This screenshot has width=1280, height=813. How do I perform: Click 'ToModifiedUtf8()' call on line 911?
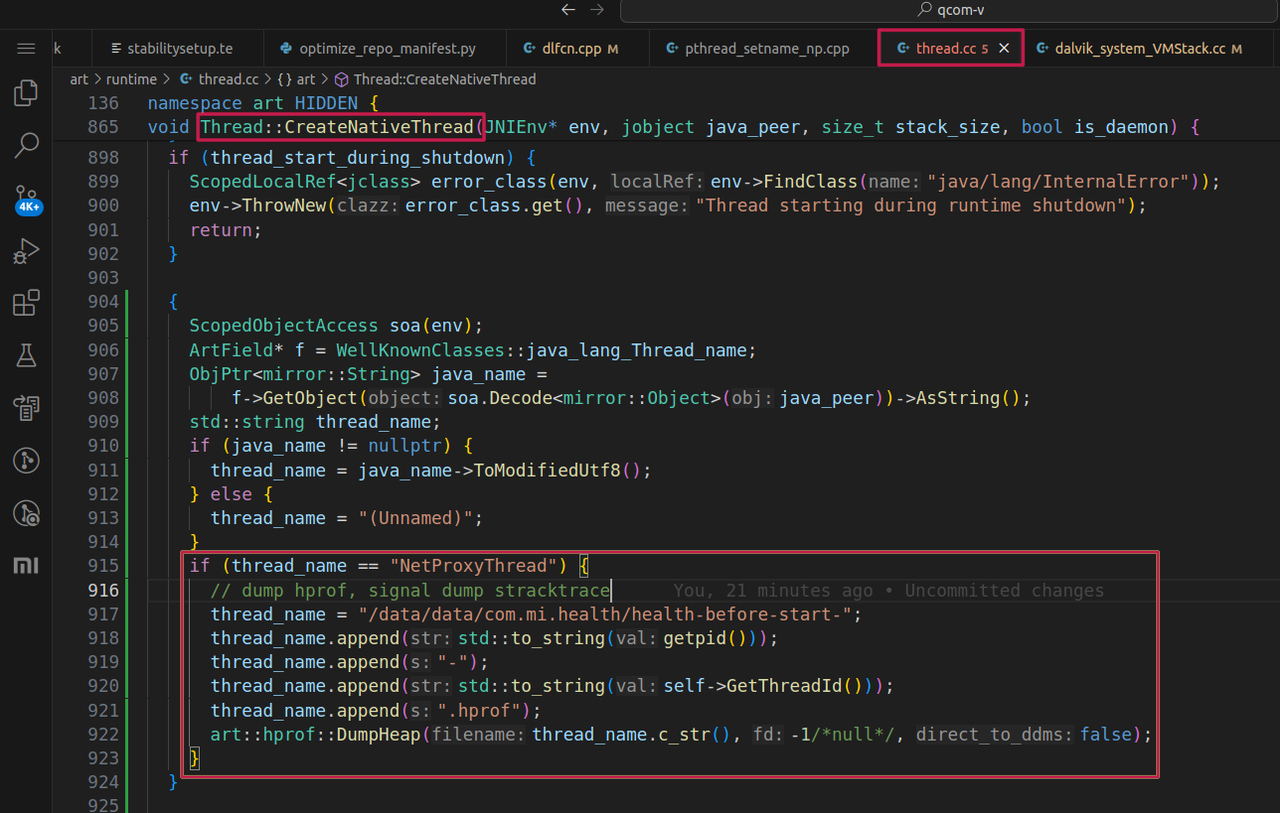tap(558, 470)
